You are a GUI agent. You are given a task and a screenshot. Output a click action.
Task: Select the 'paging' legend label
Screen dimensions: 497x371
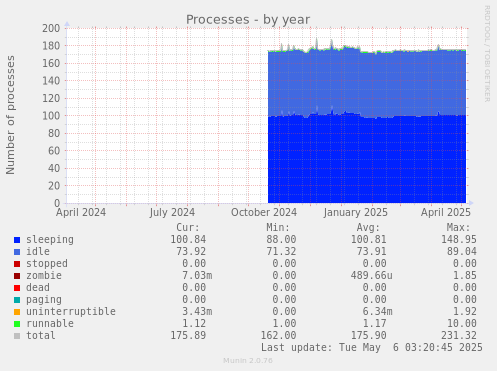coord(44,300)
